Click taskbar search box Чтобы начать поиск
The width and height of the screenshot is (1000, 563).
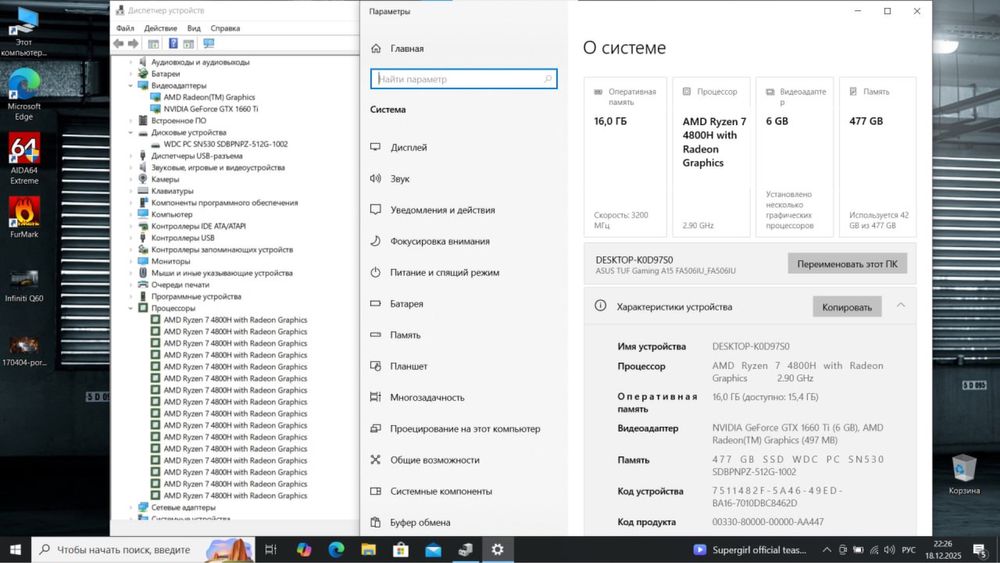tap(144, 550)
